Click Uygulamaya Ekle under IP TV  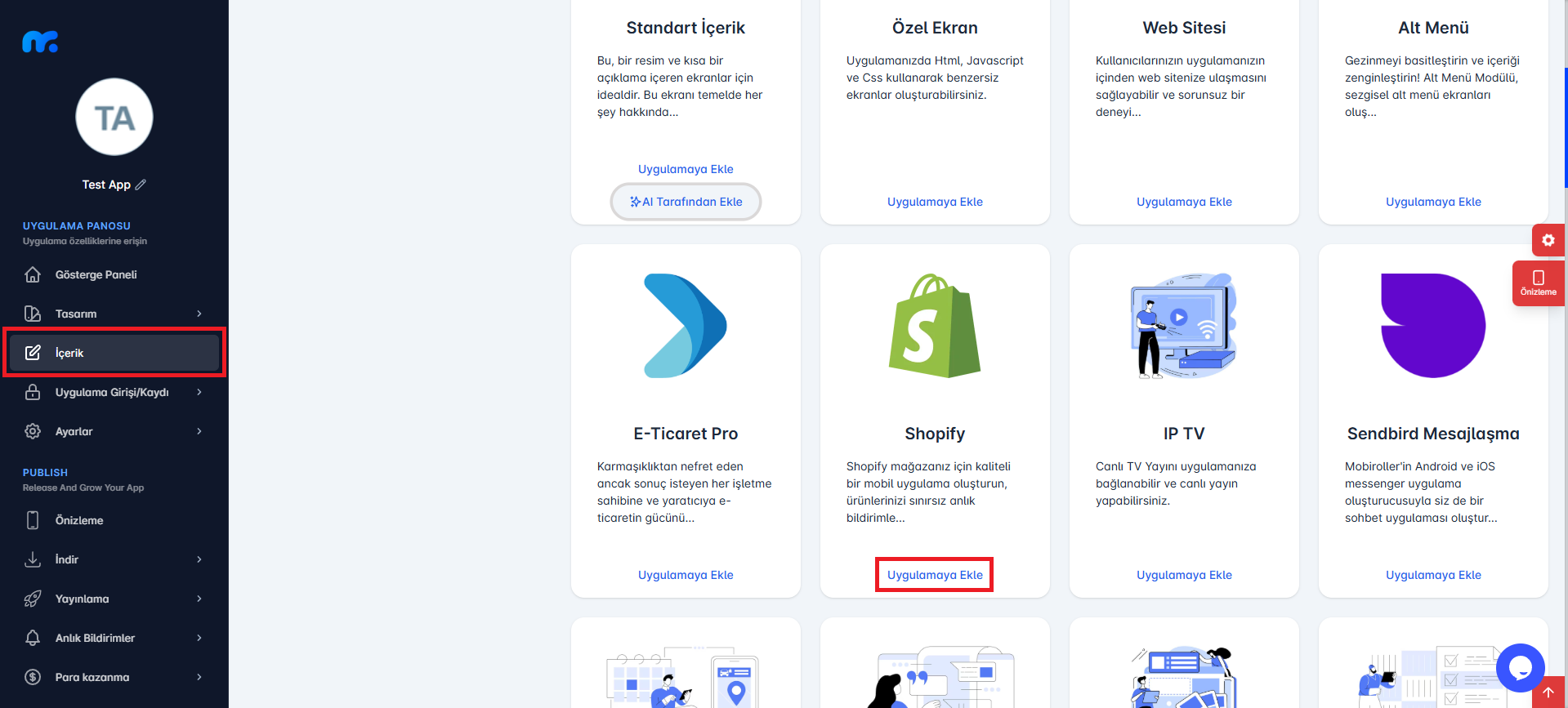click(1184, 575)
